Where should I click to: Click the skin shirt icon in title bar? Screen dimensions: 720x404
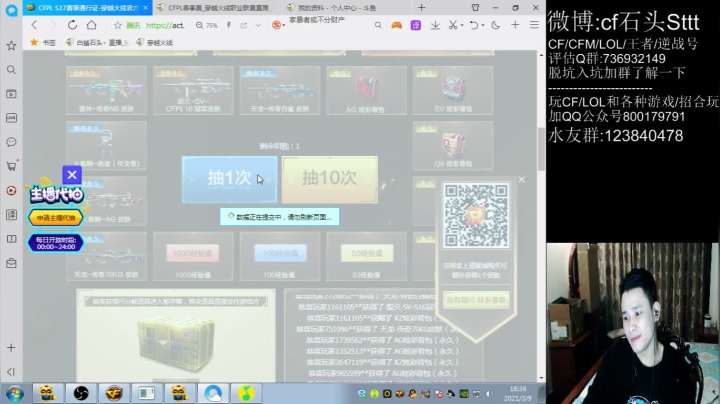coord(475,7)
